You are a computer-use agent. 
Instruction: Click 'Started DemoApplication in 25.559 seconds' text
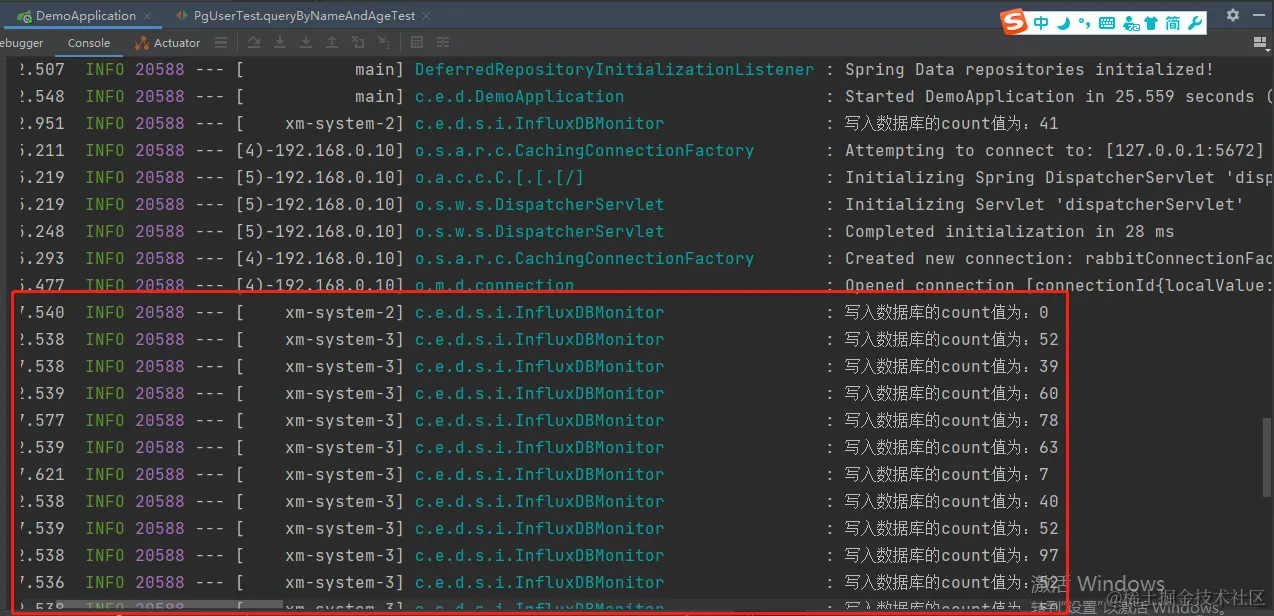(1049, 97)
